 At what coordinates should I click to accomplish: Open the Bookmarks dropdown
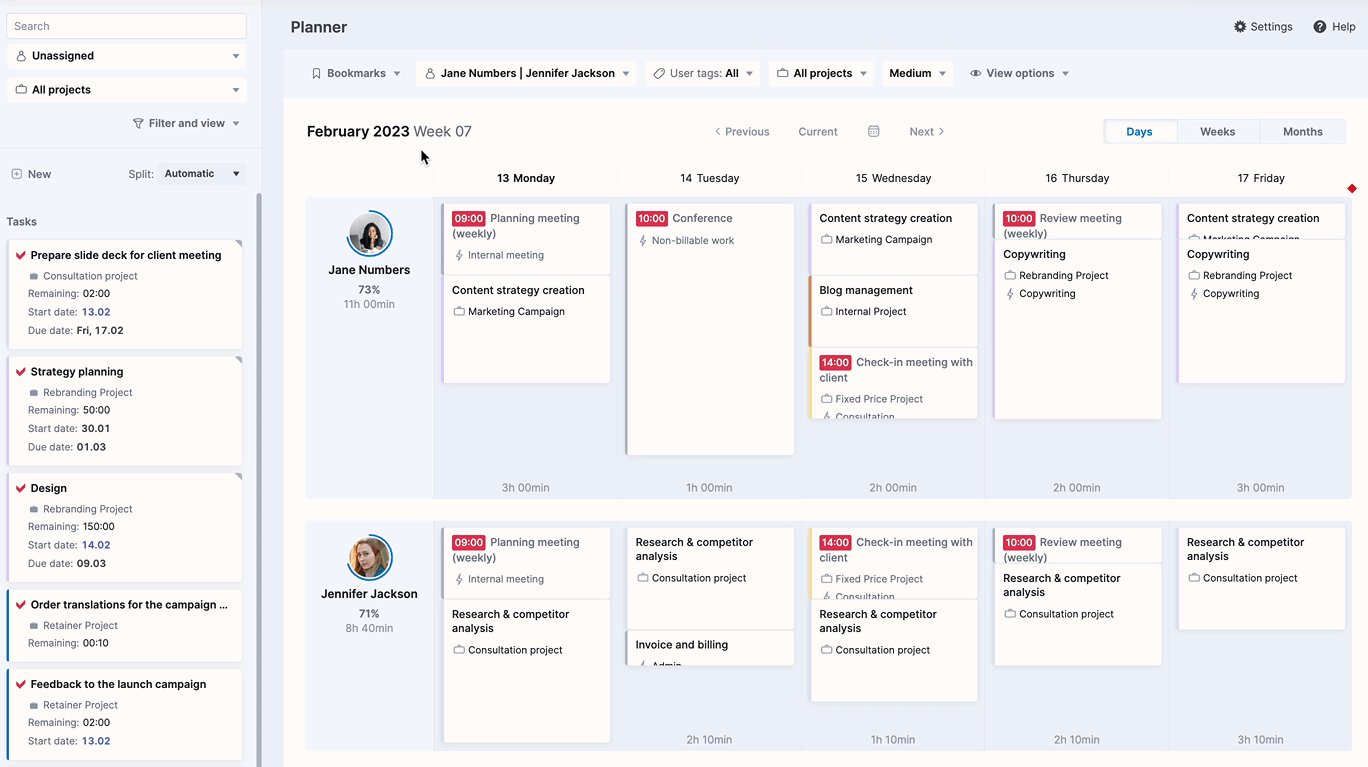point(355,73)
